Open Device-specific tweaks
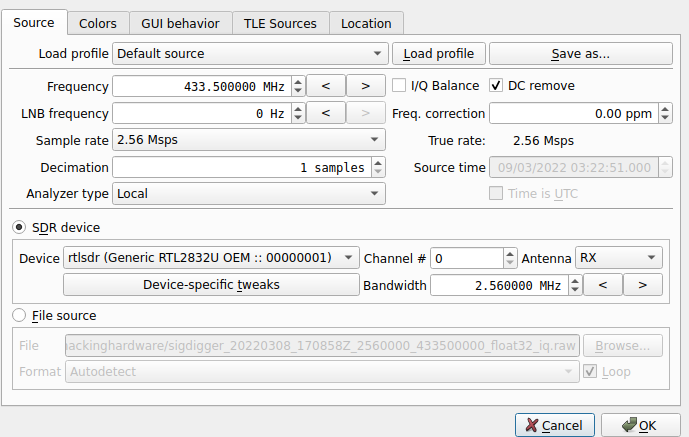 [211, 285]
